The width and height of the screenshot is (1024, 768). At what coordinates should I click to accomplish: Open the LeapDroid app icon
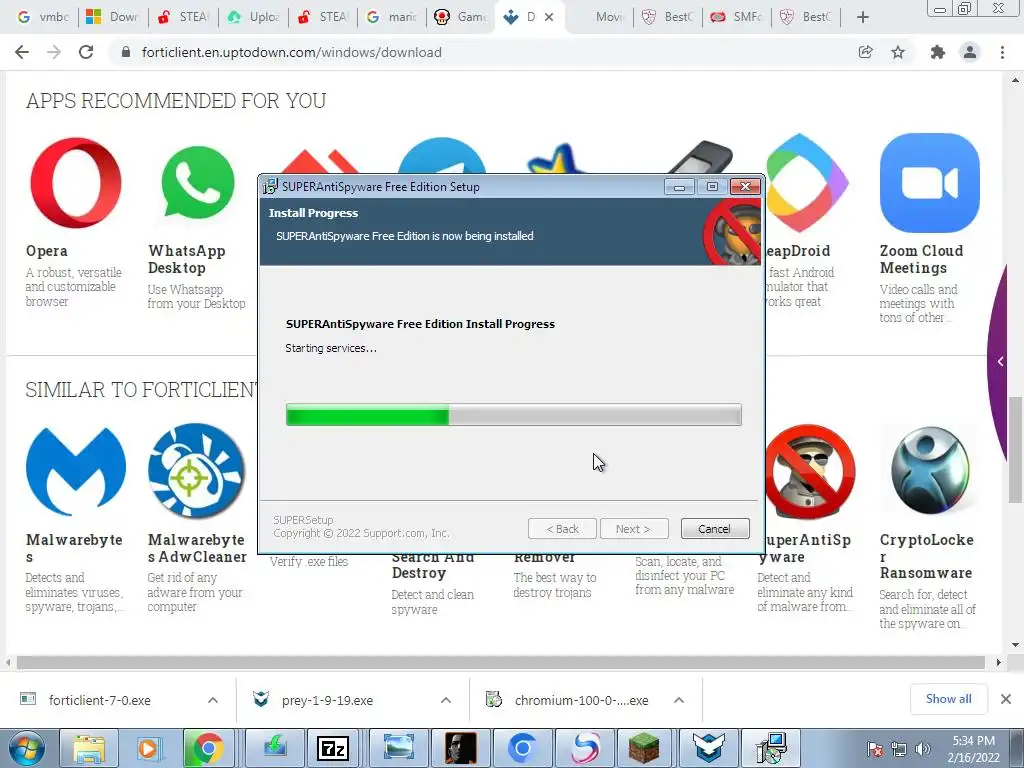coord(807,183)
